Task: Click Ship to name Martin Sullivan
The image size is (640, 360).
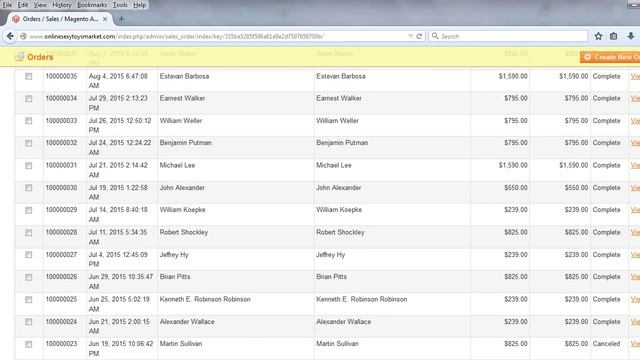Action: [x=337, y=344]
